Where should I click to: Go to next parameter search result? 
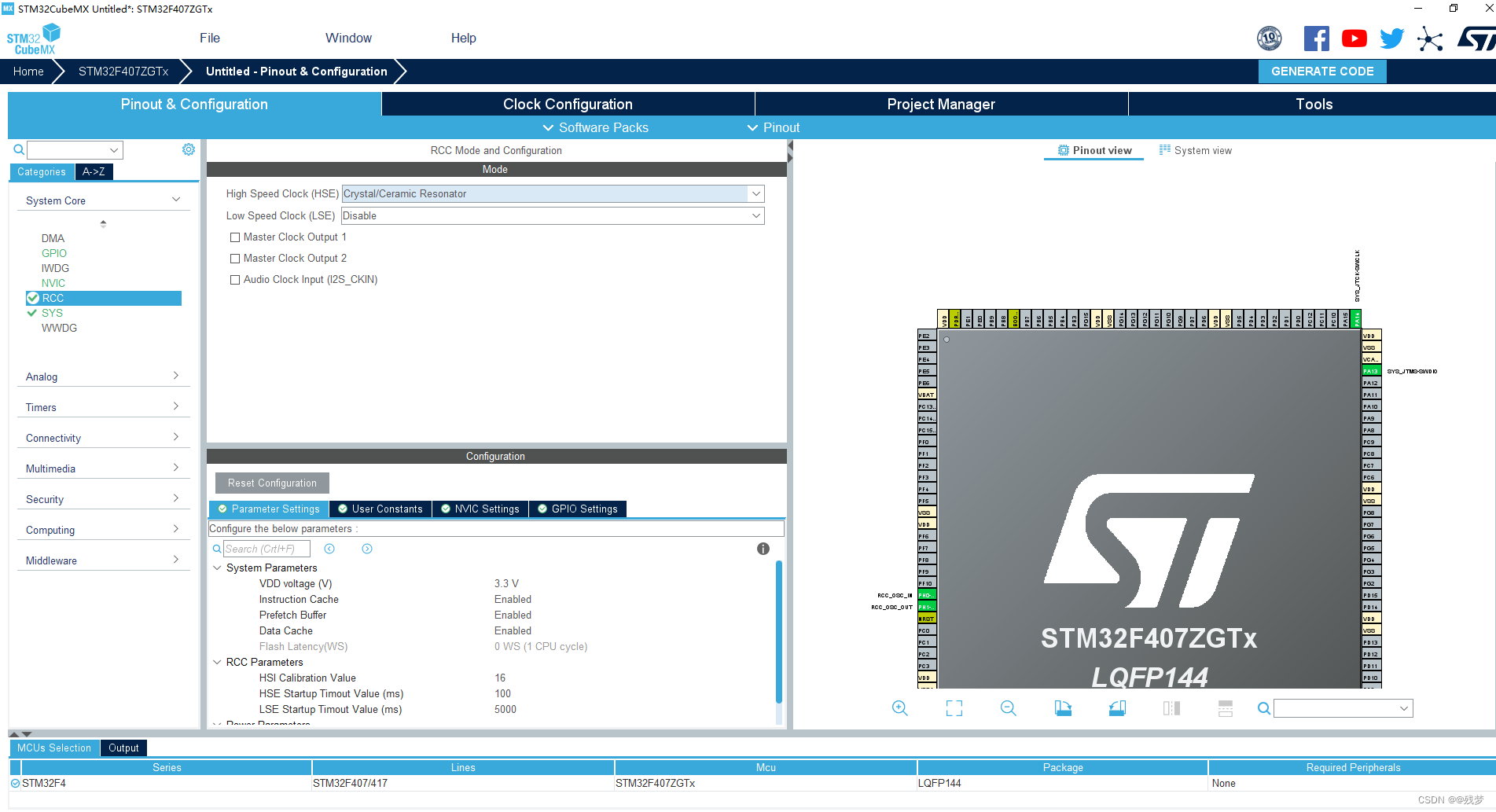(367, 549)
